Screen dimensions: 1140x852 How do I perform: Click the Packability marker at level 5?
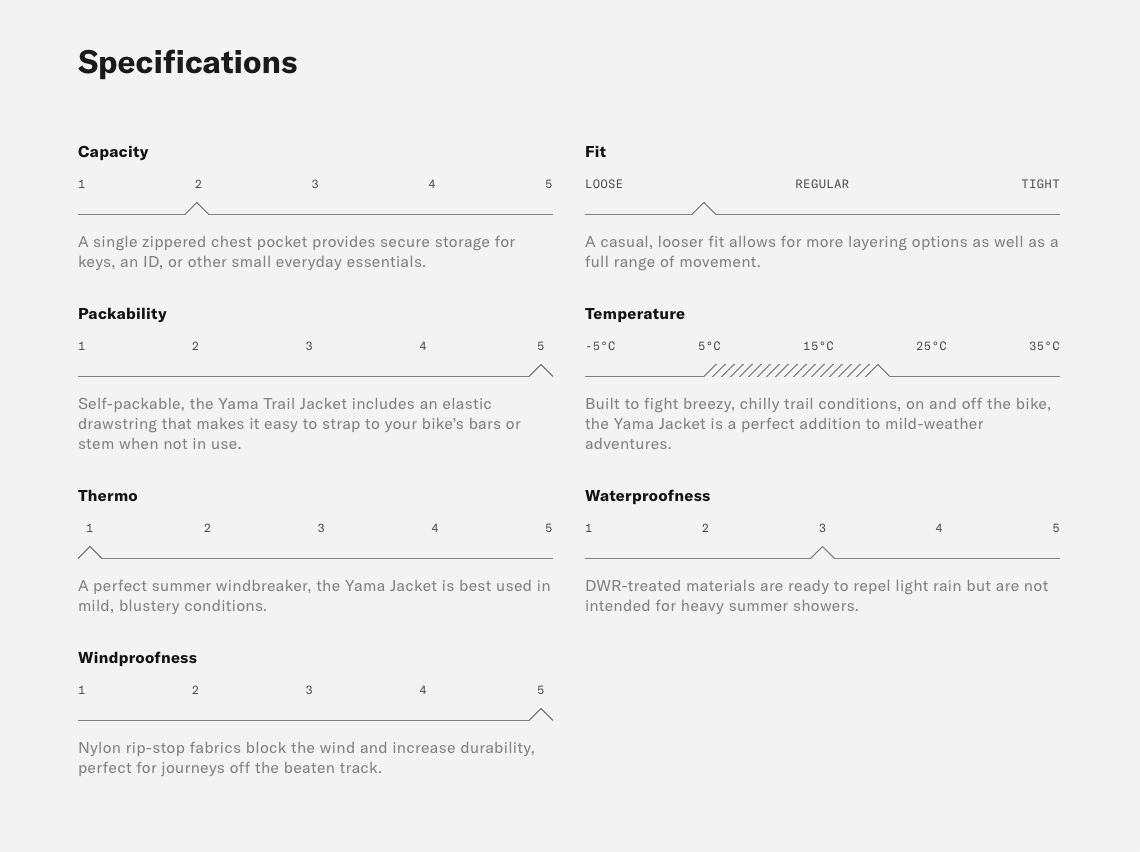(541, 370)
